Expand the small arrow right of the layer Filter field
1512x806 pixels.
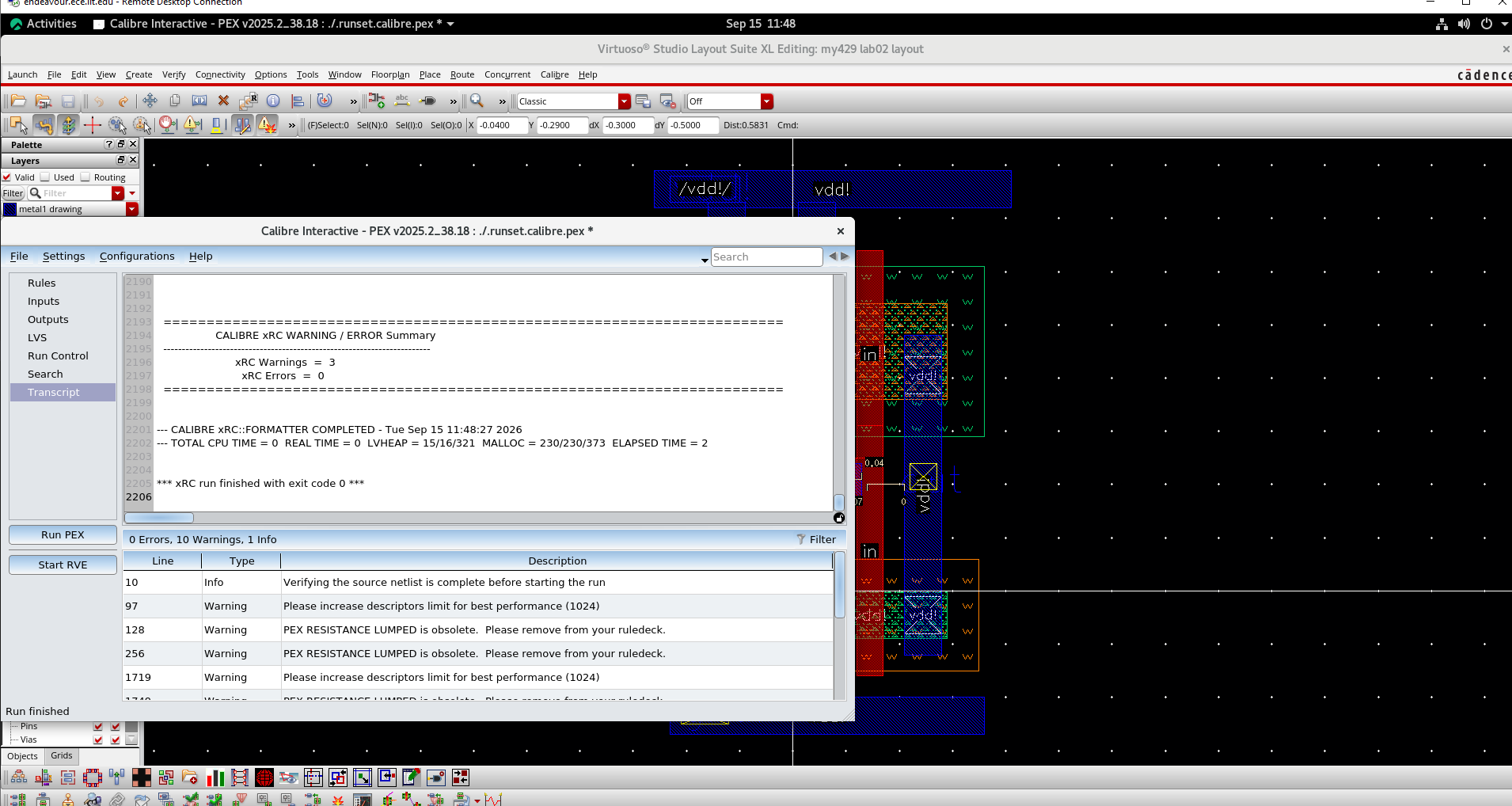coord(132,193)
